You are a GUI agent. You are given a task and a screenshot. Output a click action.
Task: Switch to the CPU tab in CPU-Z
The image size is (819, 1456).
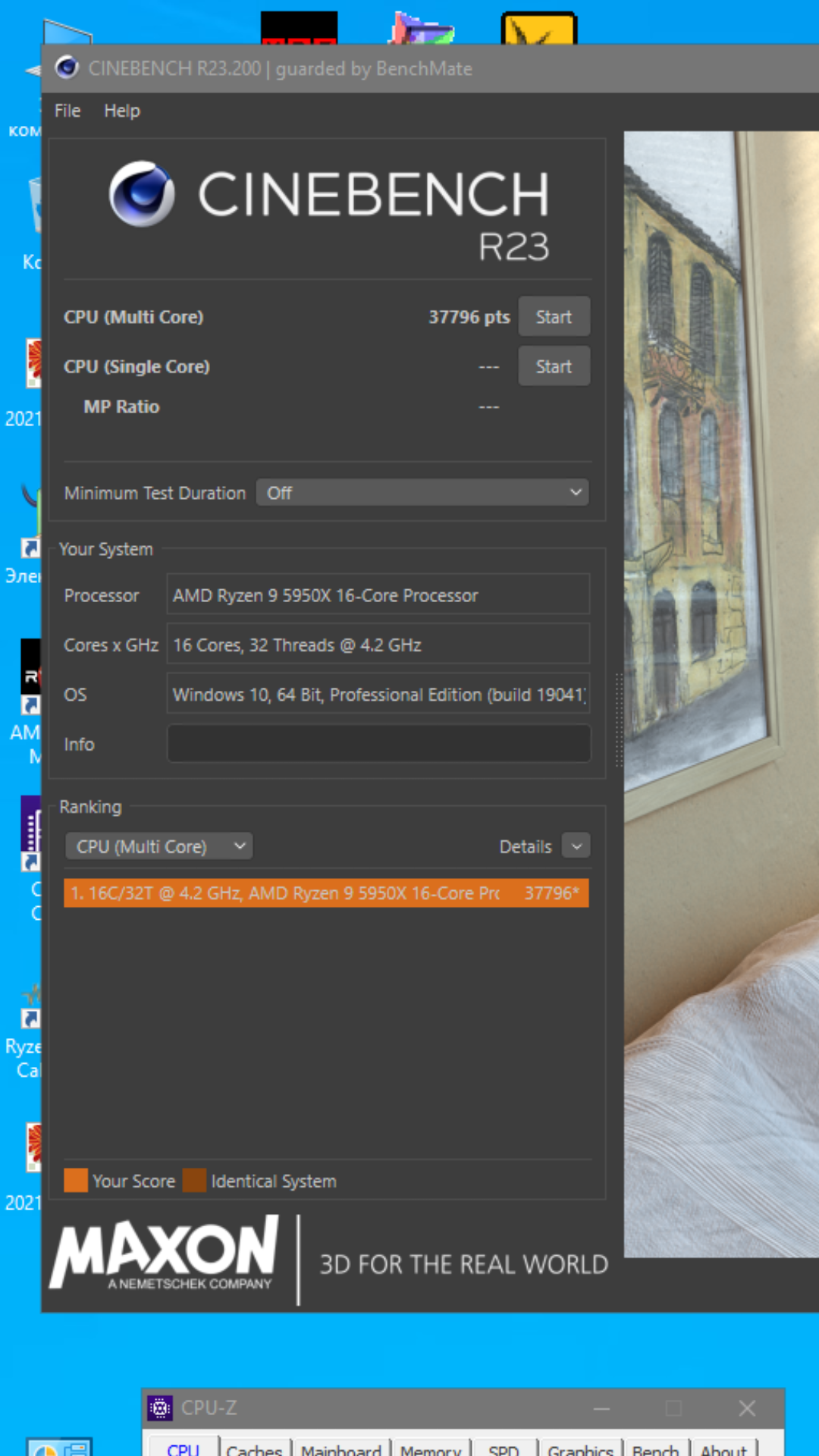pyautogui.click(x=183, y=1448)
